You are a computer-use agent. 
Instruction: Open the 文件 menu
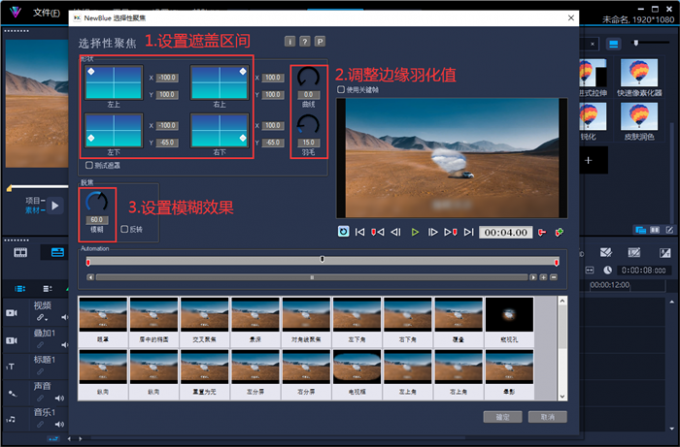point(46,13)
